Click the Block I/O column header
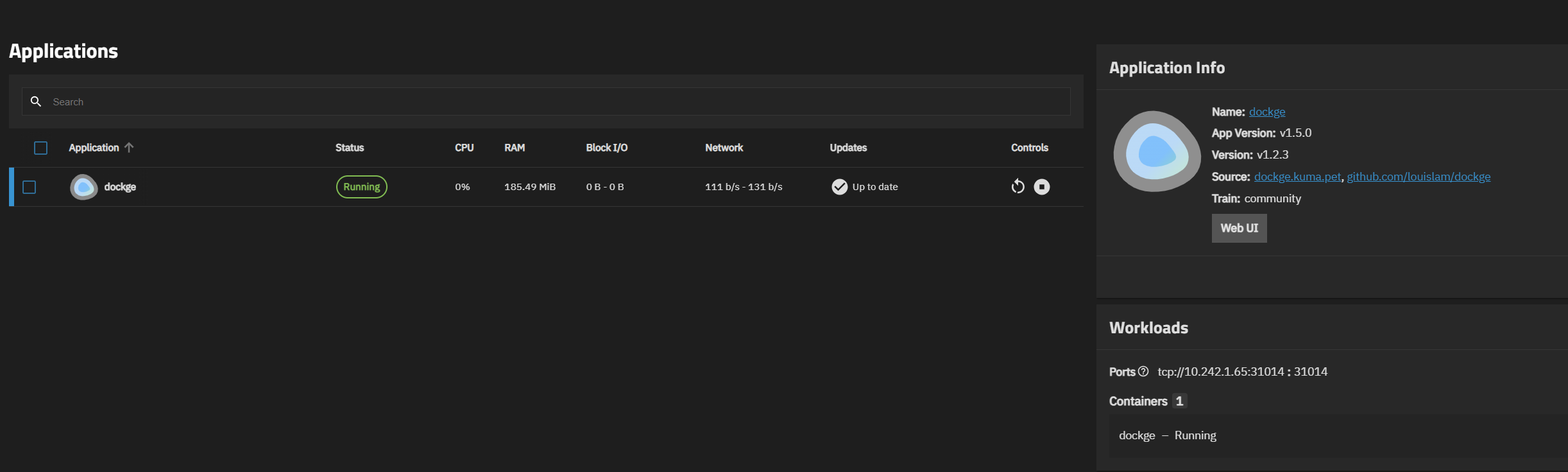 pos(607,148)
